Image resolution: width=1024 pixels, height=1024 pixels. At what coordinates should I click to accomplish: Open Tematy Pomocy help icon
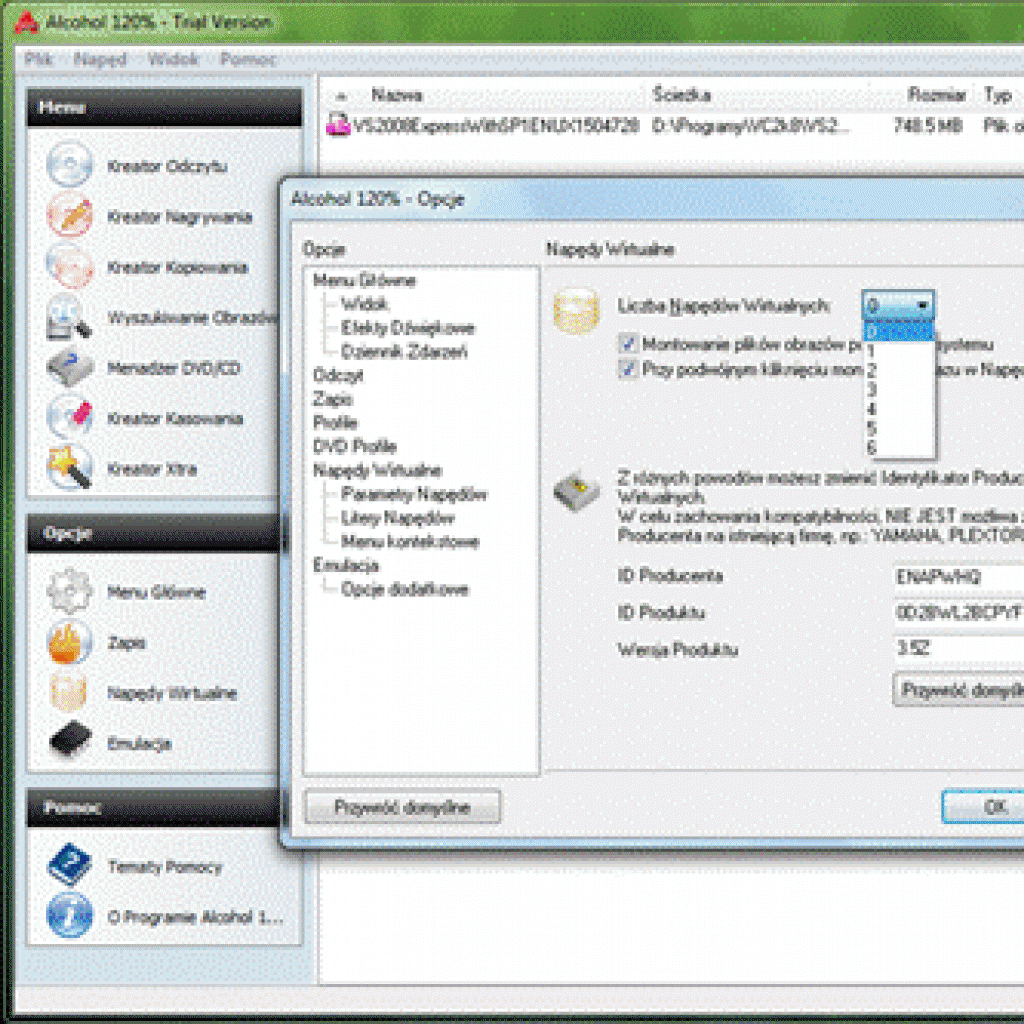point(71,866)
